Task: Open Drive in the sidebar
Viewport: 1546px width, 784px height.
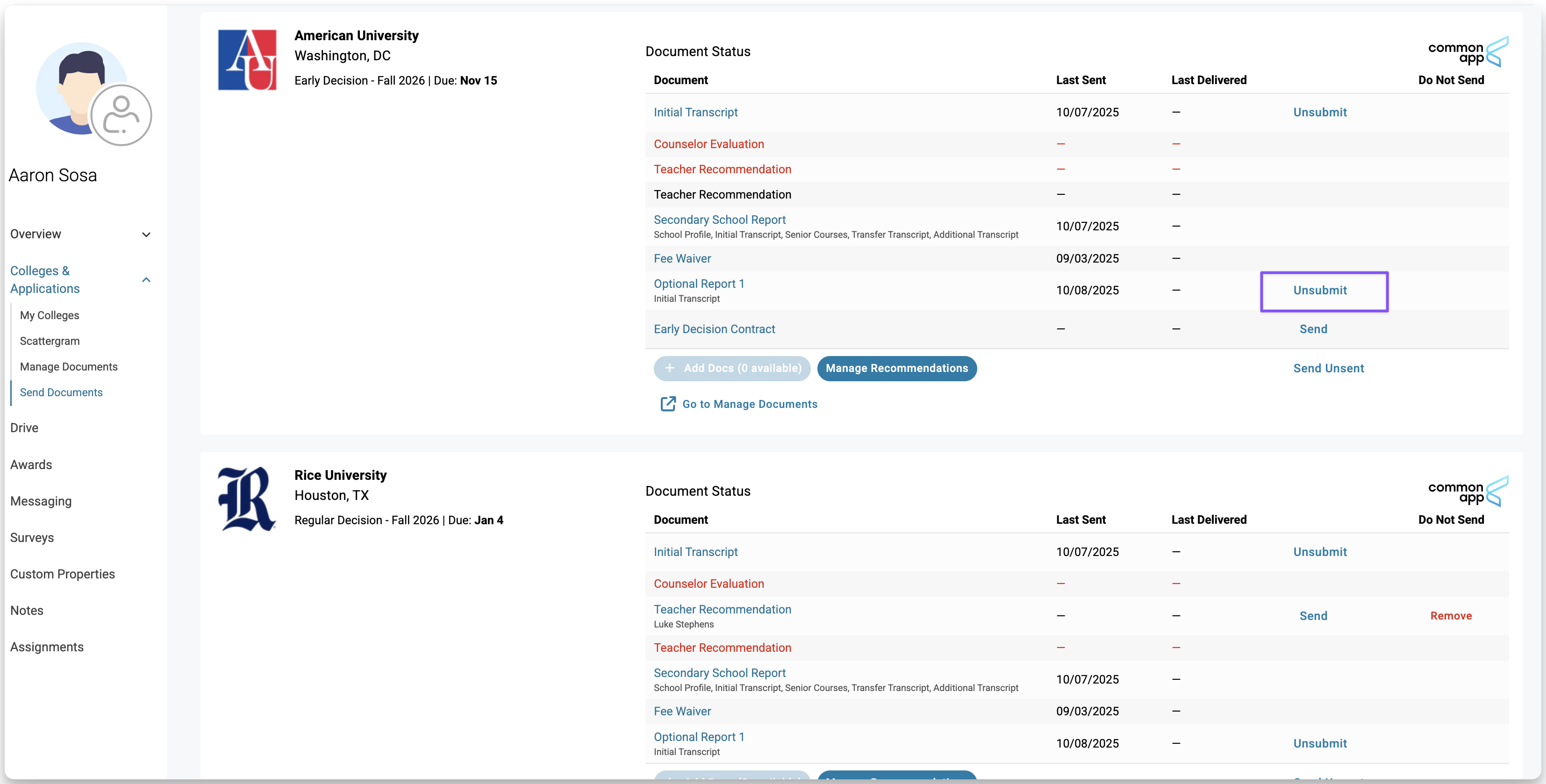Action: point(24,428)
